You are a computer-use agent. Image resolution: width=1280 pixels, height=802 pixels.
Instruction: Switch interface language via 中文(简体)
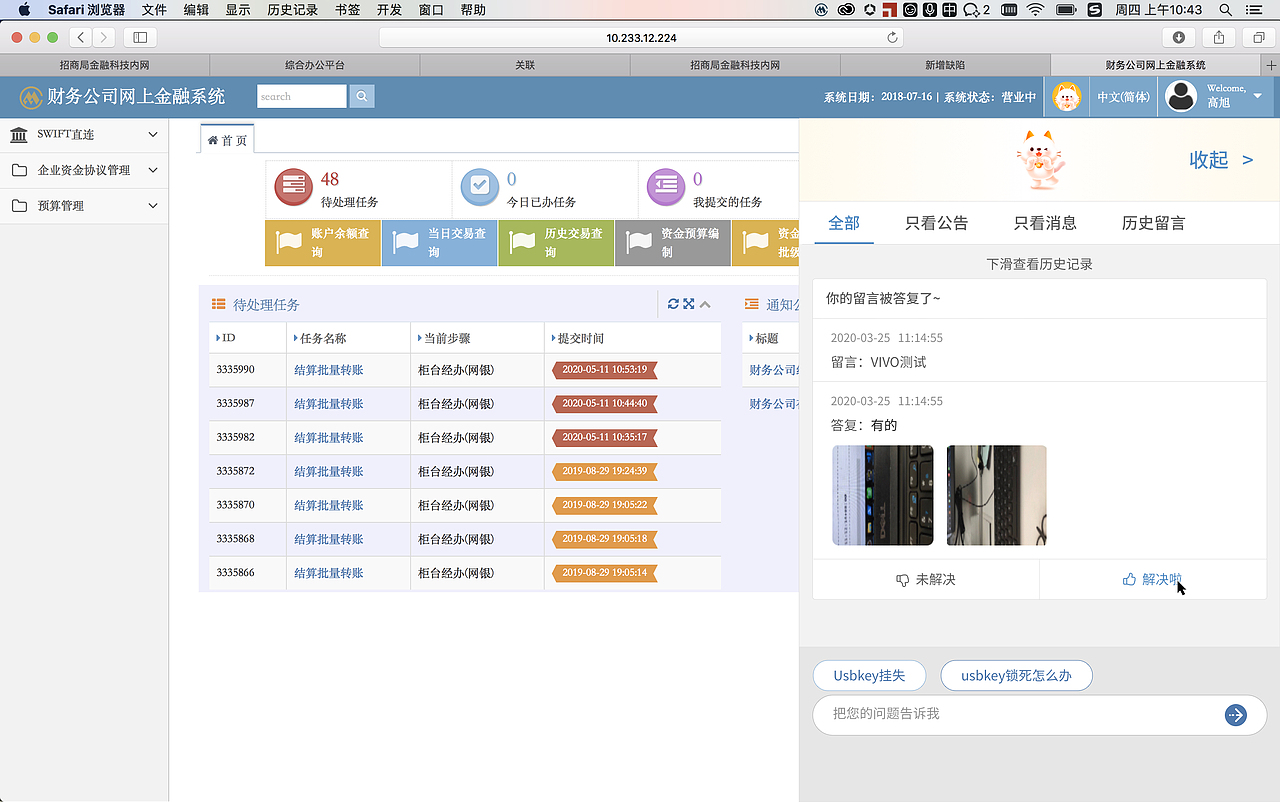(1122, 96)
